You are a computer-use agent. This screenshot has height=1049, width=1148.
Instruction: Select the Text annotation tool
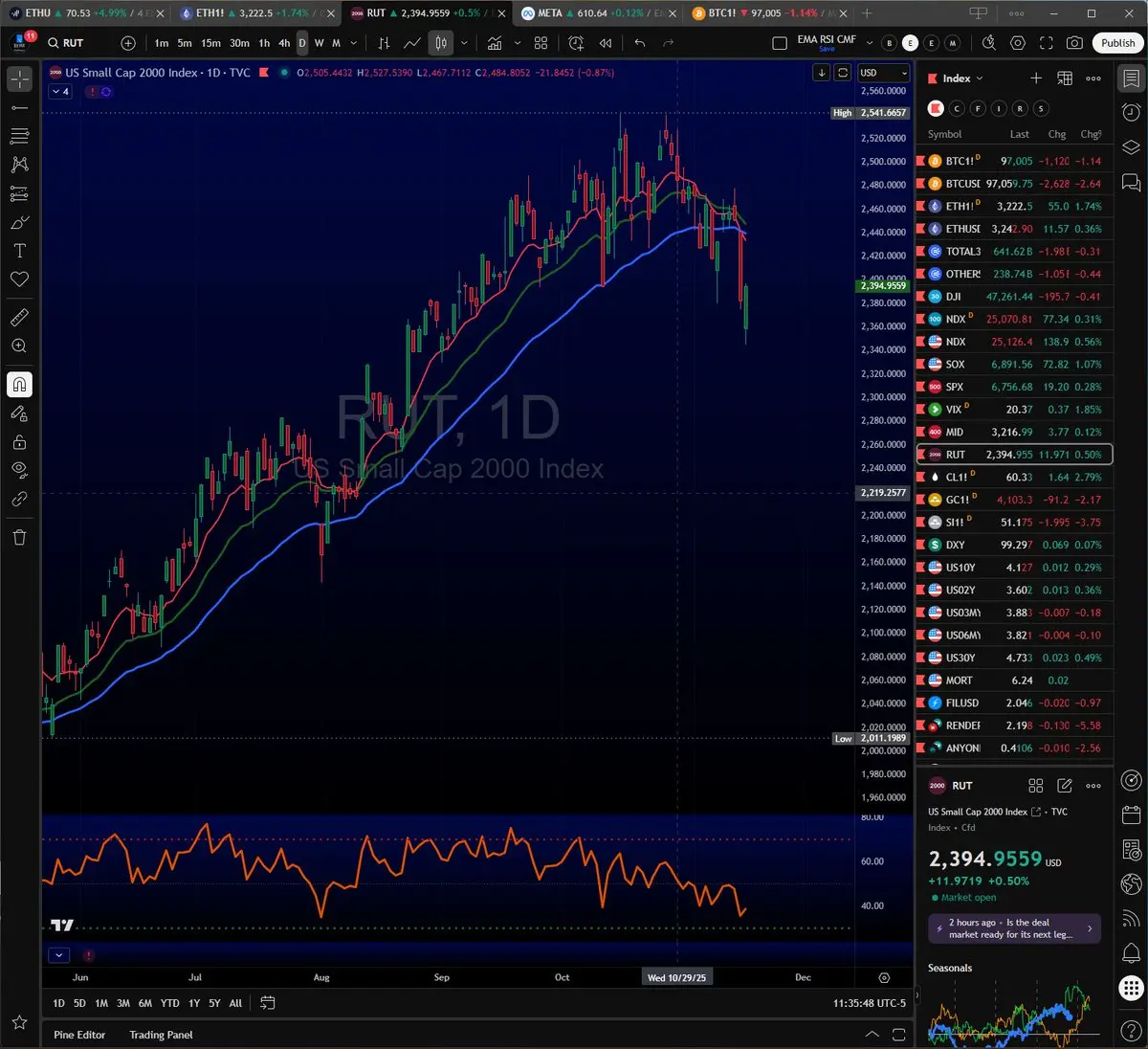19,251
